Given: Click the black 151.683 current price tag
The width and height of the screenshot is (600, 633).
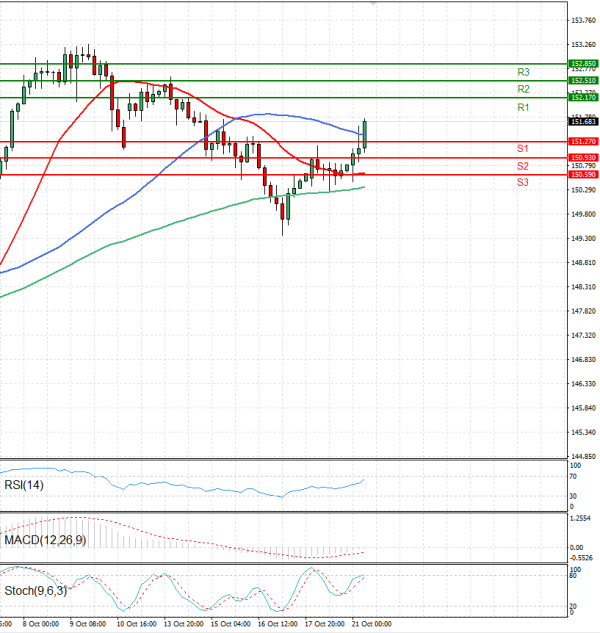Looking at the screenshot, I should pyautogui.click(x=583, y=121).
